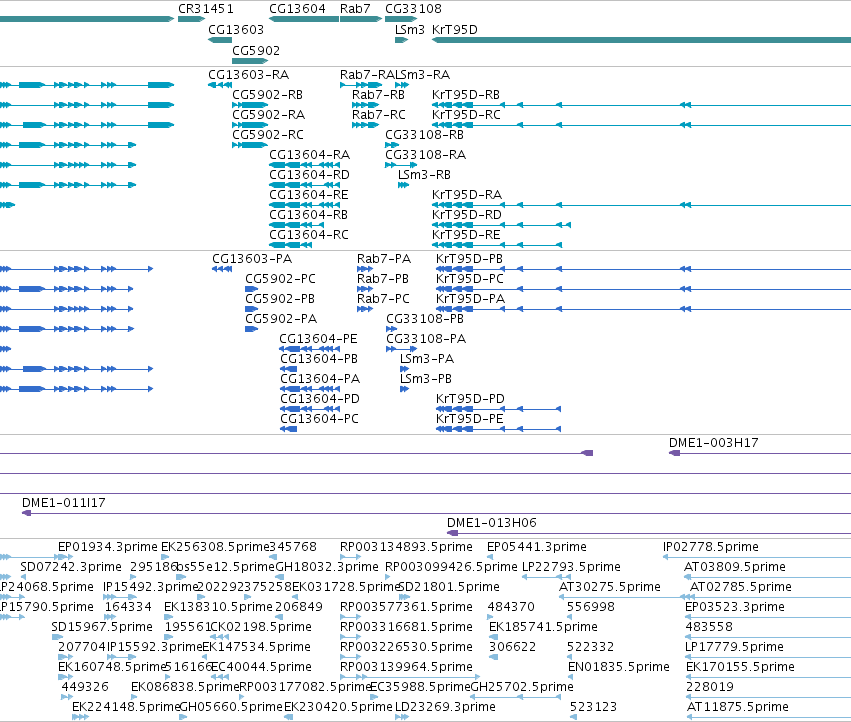Image resolution: width=851 pixels, height=722 pixels.
Task: Select the CG33108-RA transcript label
Action: click(426, 155)
